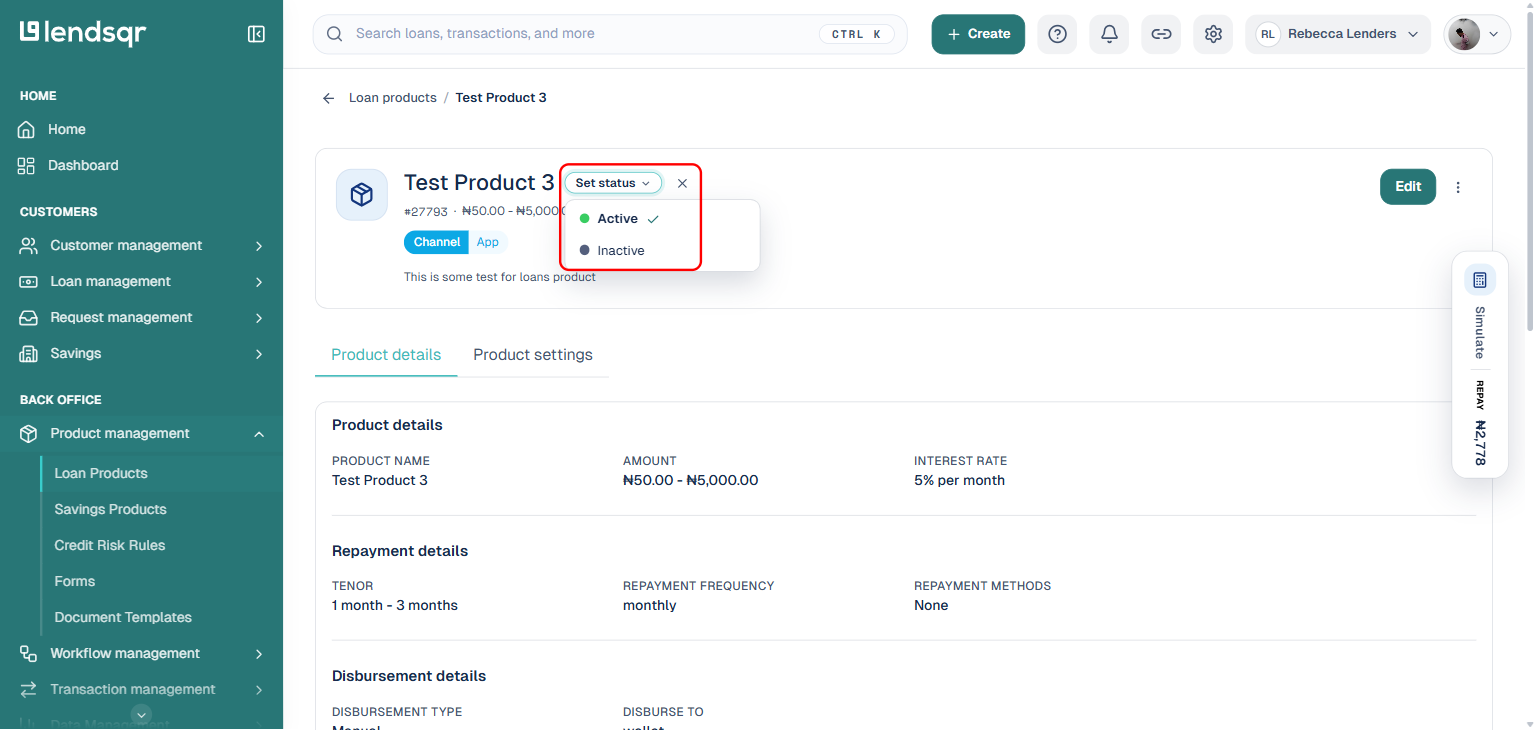Select the Active status option
This screenshot has width=1535, height=730.
point(661,218)
